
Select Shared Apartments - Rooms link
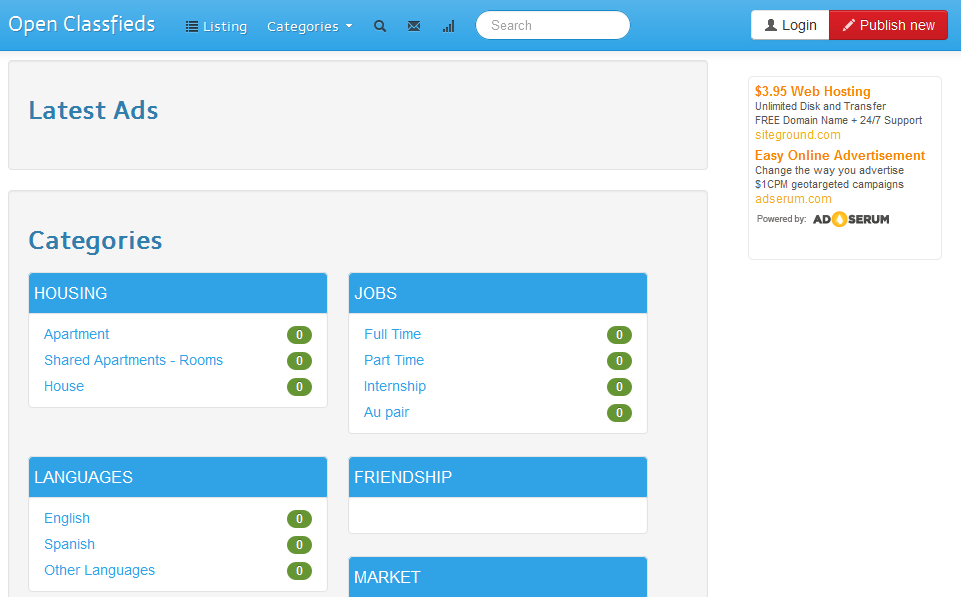(133, 360)
